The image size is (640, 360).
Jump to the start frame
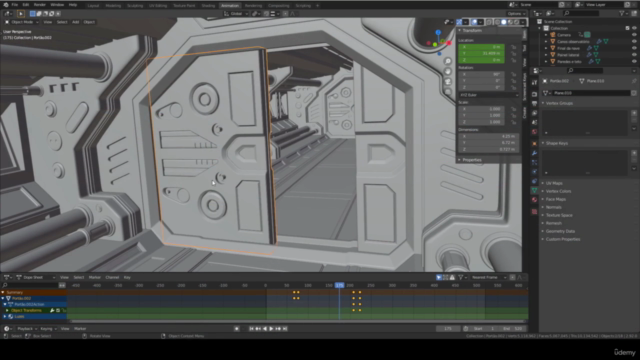point(251,329)
